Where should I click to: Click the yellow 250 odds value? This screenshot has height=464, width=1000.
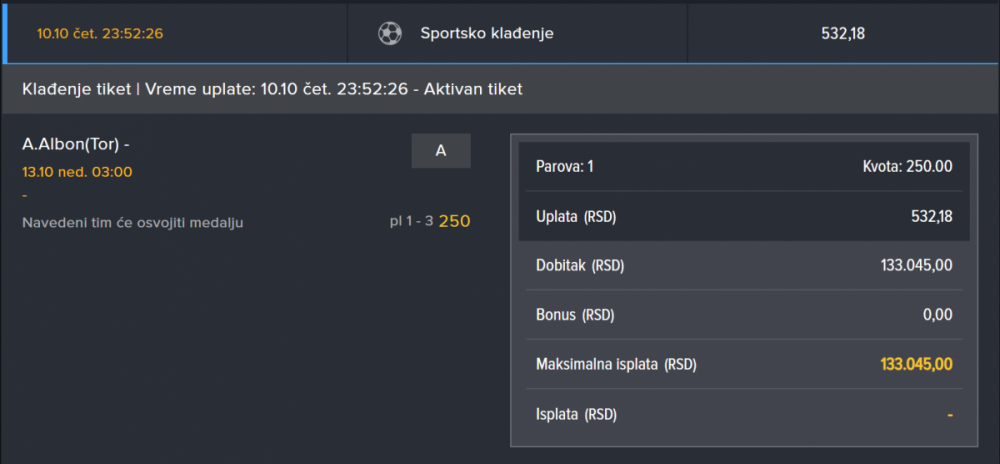(x=454, y=221)
